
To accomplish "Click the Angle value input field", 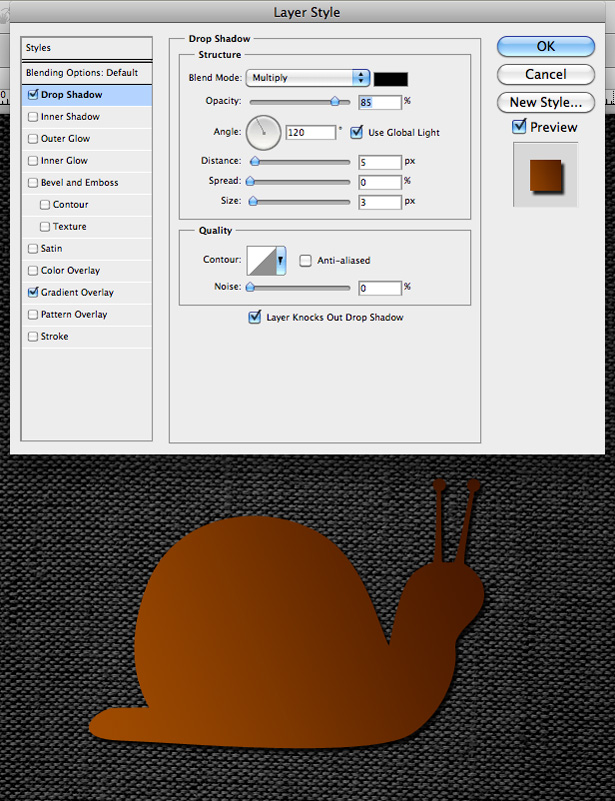I will click(311, 133).
